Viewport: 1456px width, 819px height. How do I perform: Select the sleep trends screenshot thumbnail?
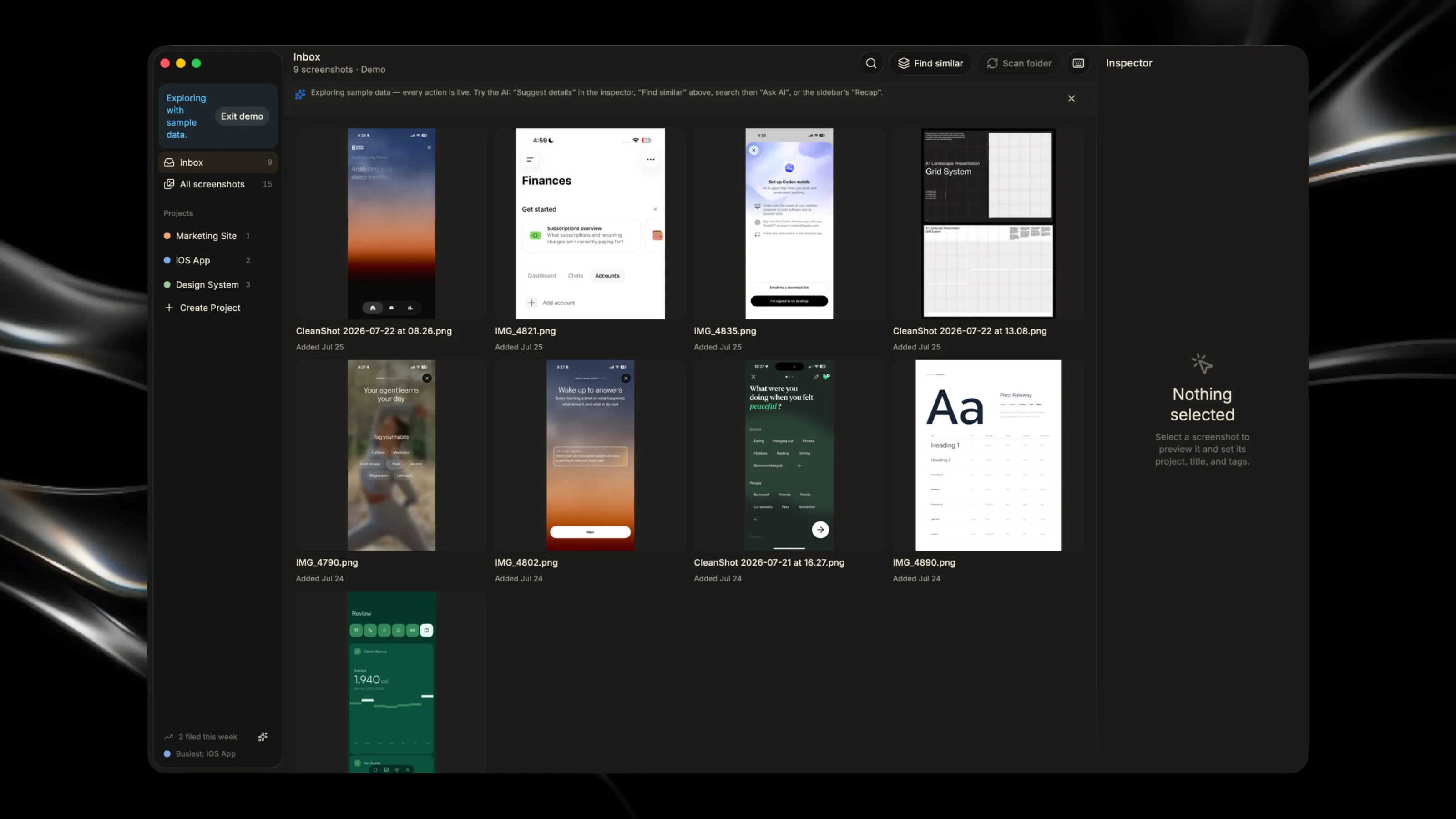coord(391,224)
